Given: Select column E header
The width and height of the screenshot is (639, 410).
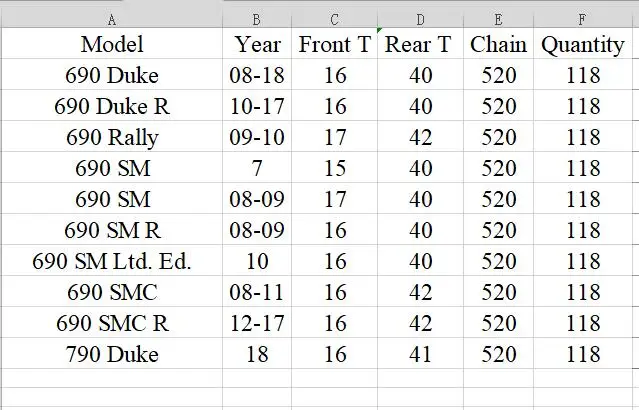Looking at the screenshot, I should tap(498, 20).
